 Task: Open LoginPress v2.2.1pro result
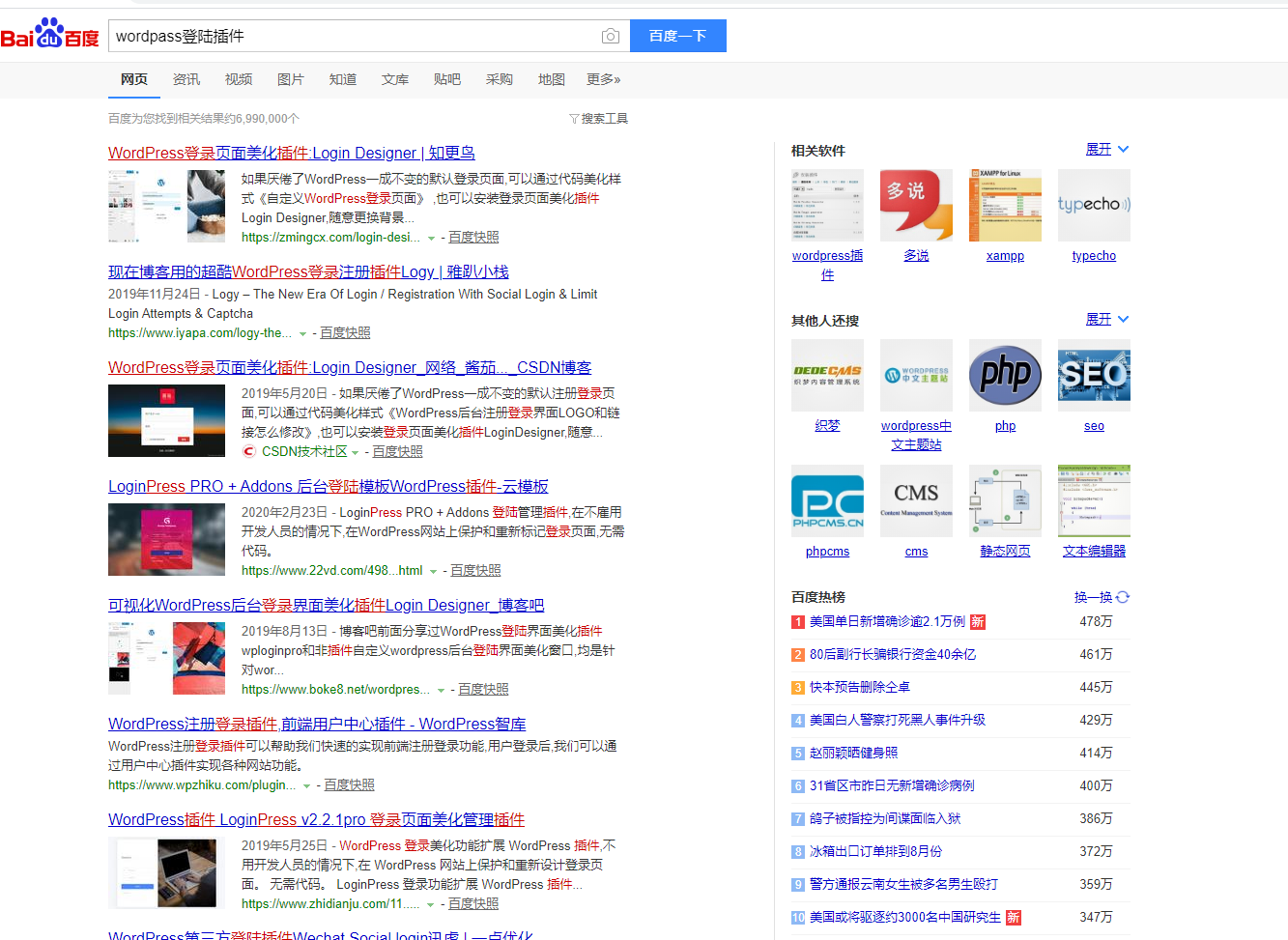tap(316, 819)
